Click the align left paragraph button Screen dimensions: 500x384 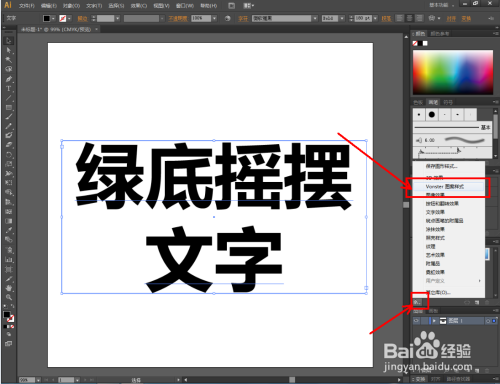pyautogui.click(x=400, y=18)
